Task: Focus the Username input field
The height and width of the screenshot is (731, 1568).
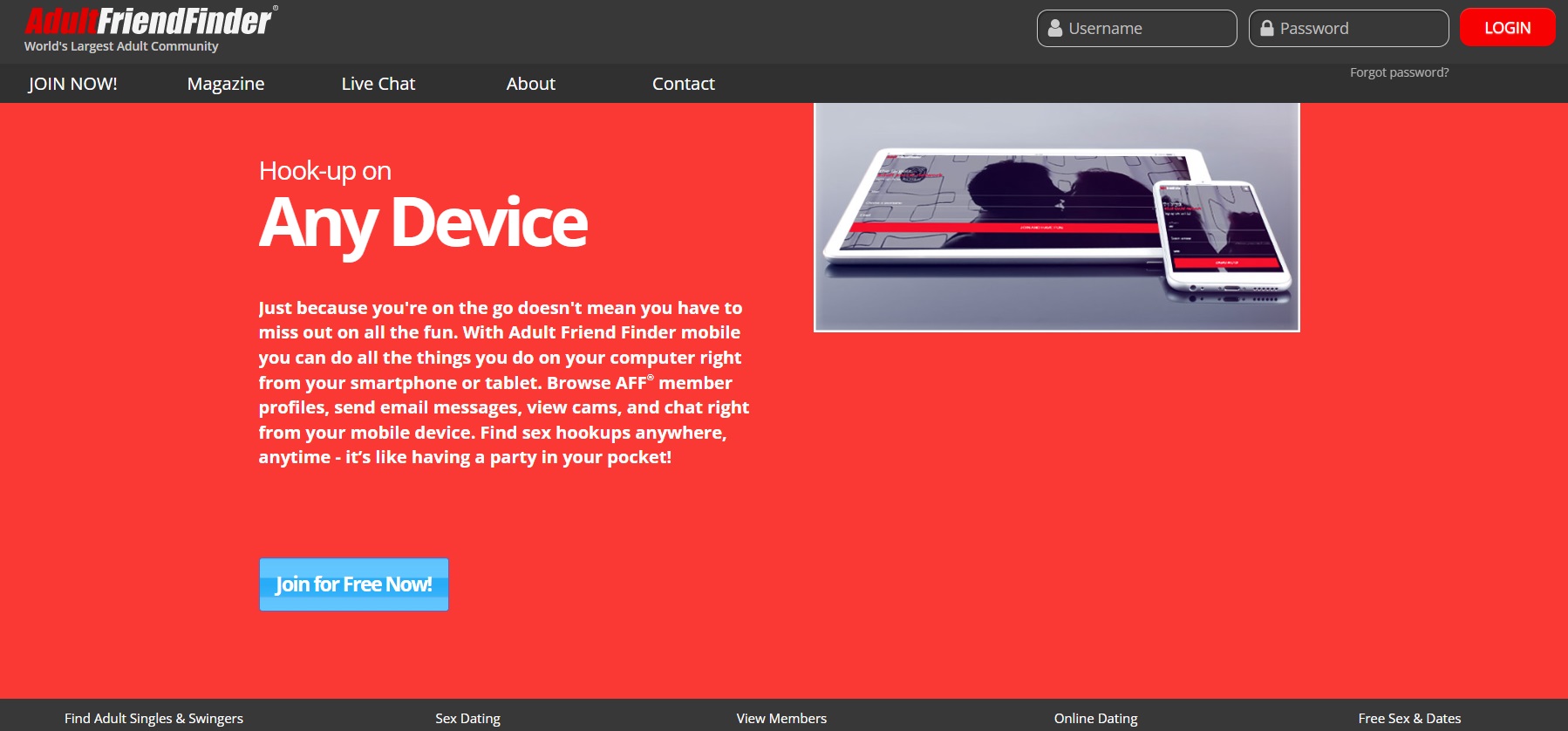Action: click(1136, 28)
